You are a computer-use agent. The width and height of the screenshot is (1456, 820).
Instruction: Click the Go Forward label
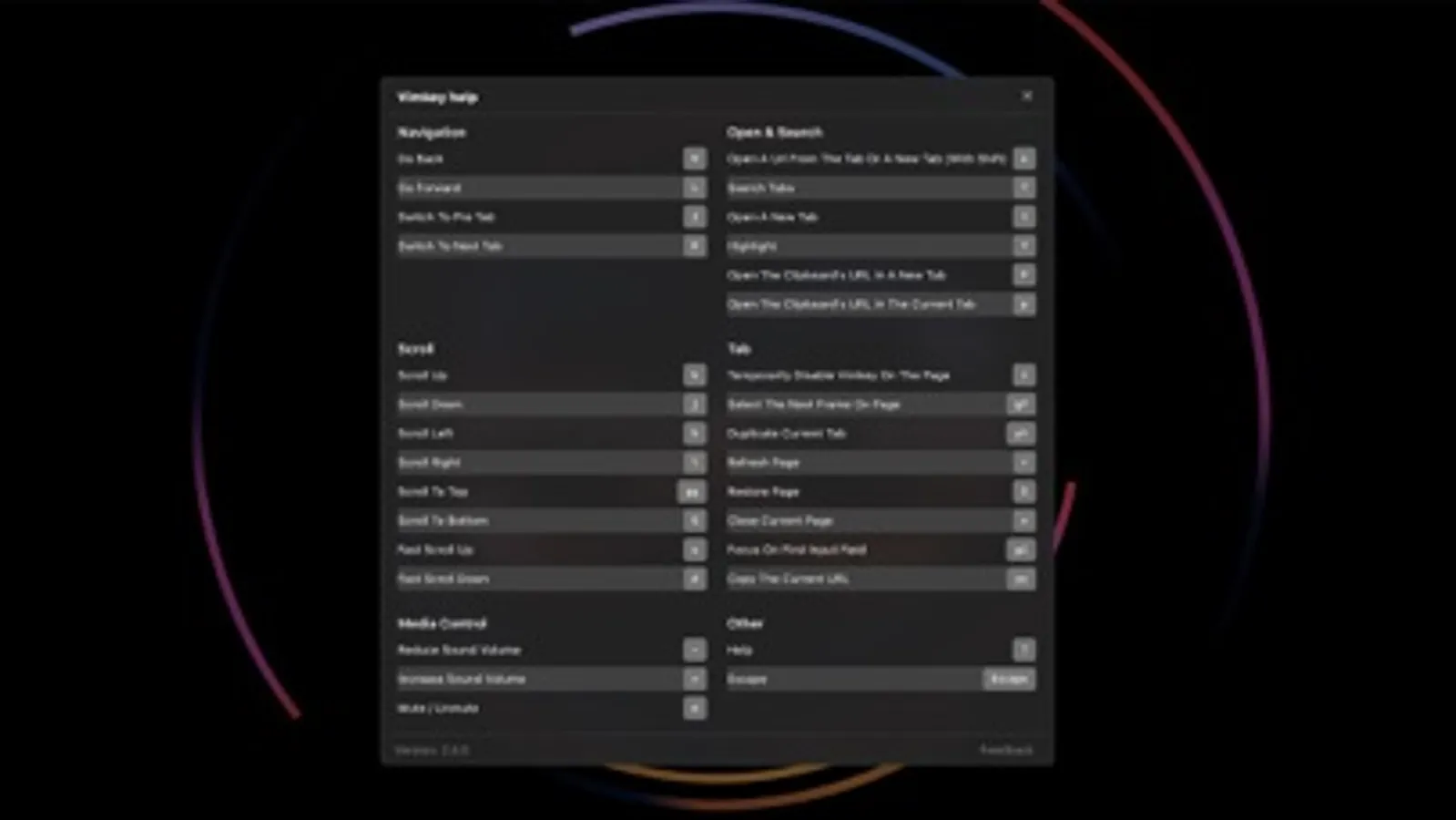pyautogui.click(x=429, y=188)
